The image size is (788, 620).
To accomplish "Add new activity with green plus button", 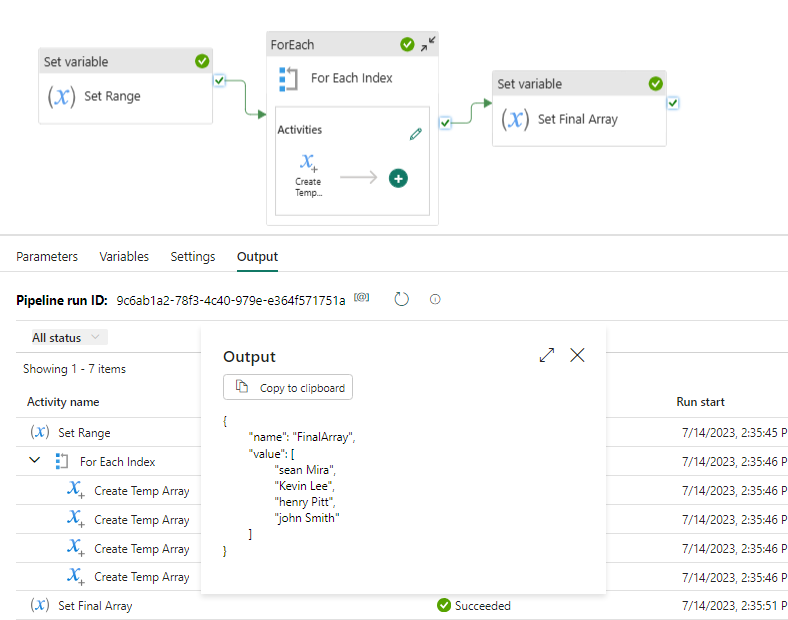I will coord(399,178).
